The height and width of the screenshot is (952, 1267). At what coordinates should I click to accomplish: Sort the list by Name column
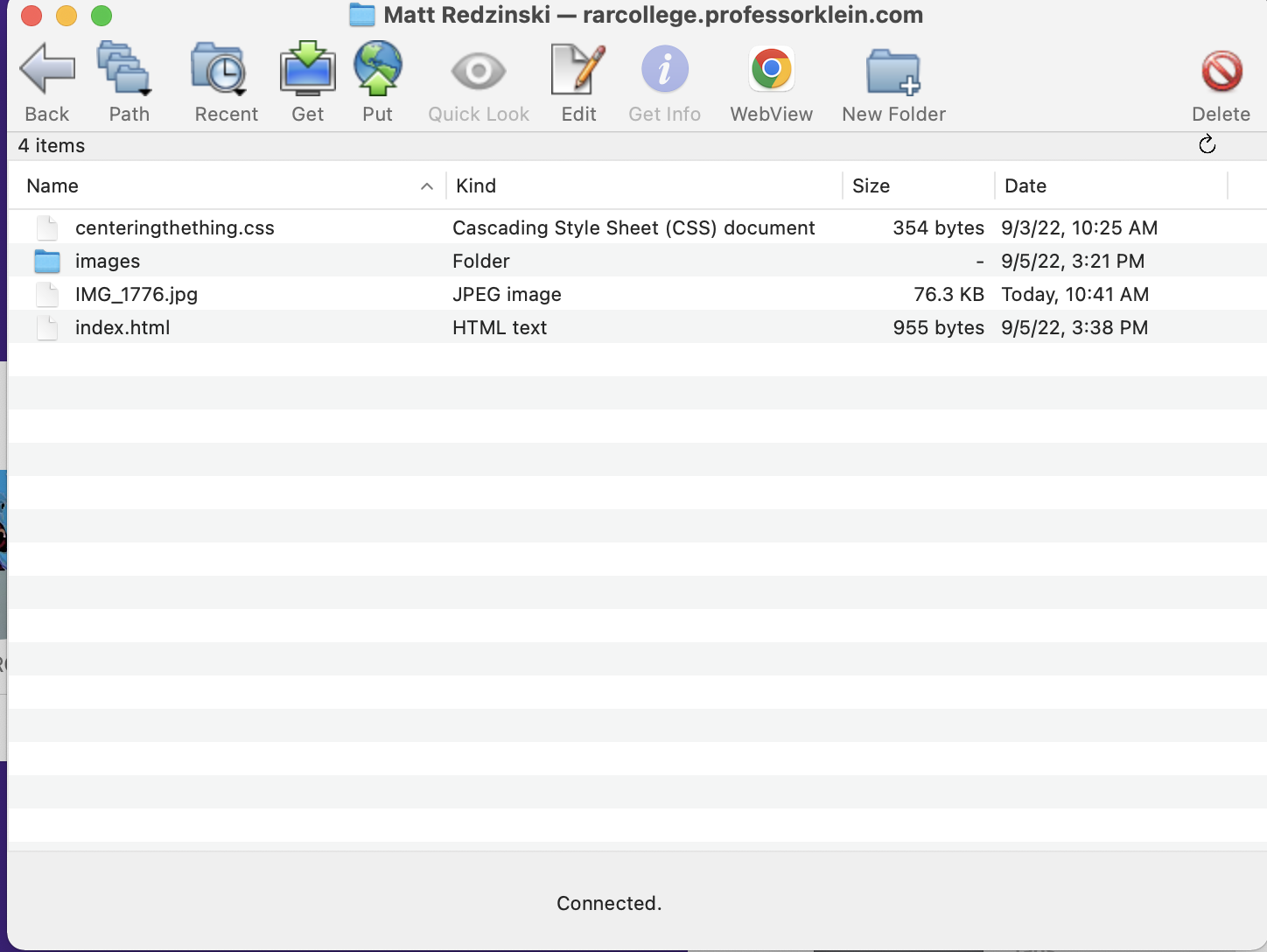(52, 185)
